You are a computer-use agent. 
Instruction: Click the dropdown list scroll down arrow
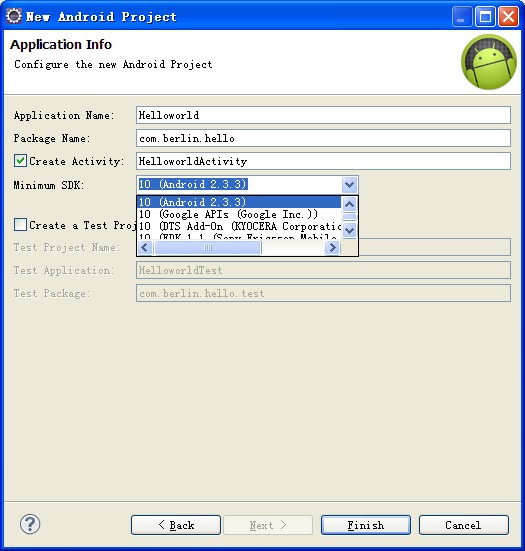[x=349, y=231]
